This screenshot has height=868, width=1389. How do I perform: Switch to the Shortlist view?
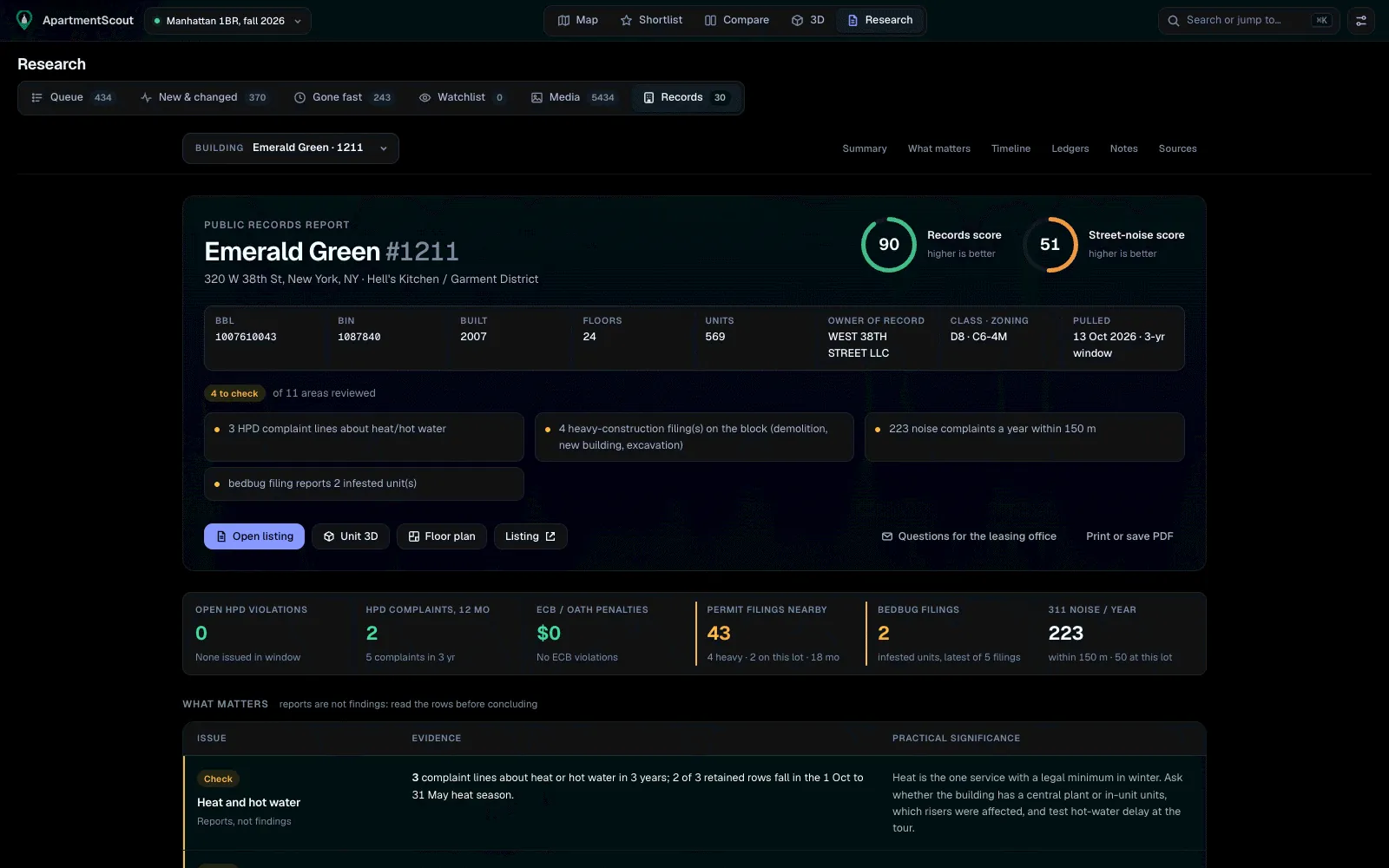click(x=652, y=20)
